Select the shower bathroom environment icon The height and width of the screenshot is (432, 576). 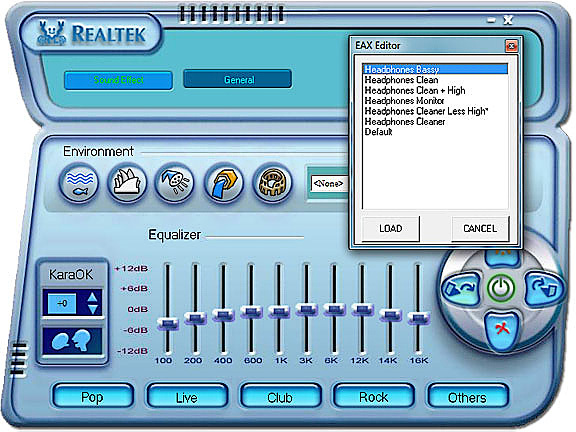click(174, 183)
